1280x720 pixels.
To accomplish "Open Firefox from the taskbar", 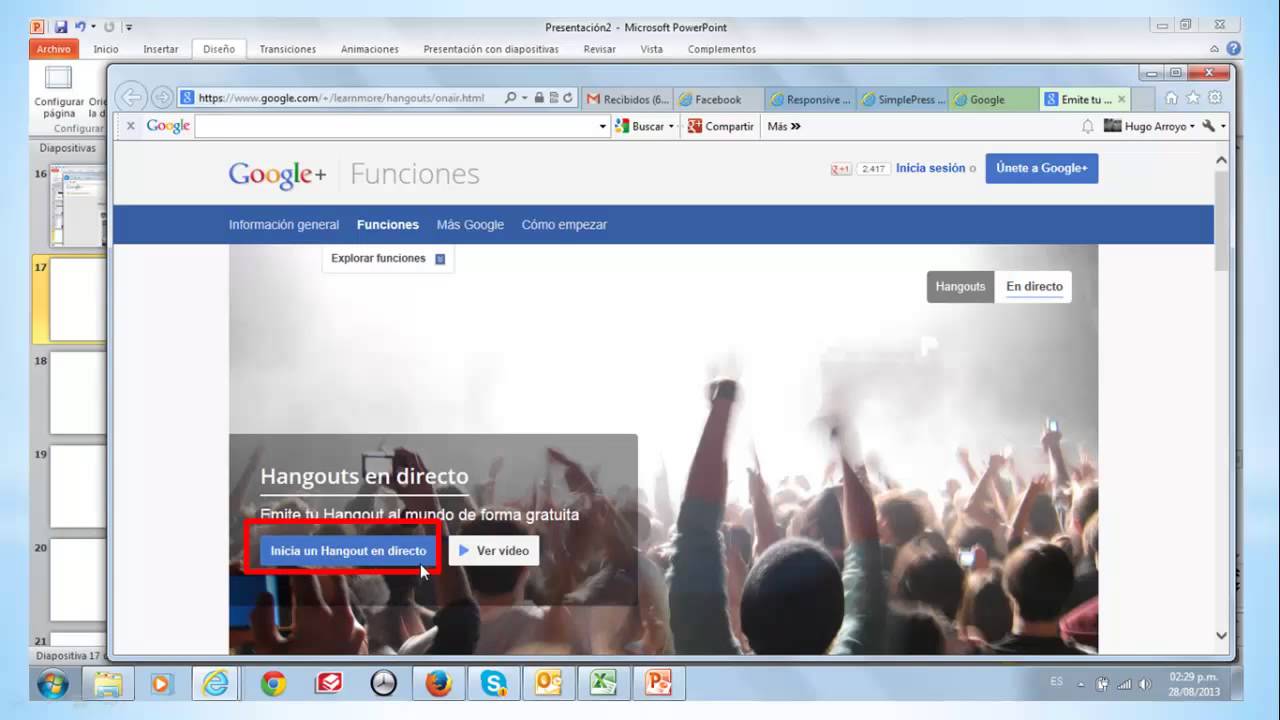I will click(x=438, y=684).
